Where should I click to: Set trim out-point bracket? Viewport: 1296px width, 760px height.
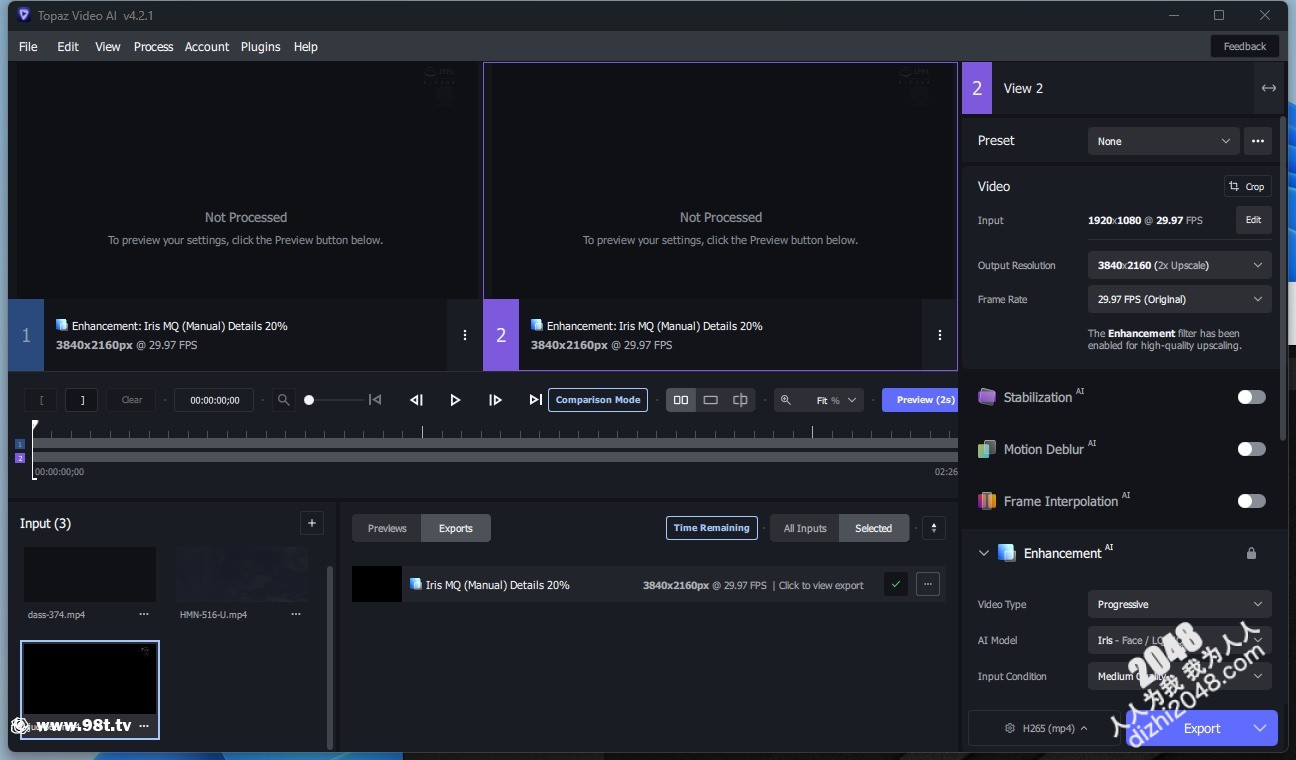coord(82,400)
